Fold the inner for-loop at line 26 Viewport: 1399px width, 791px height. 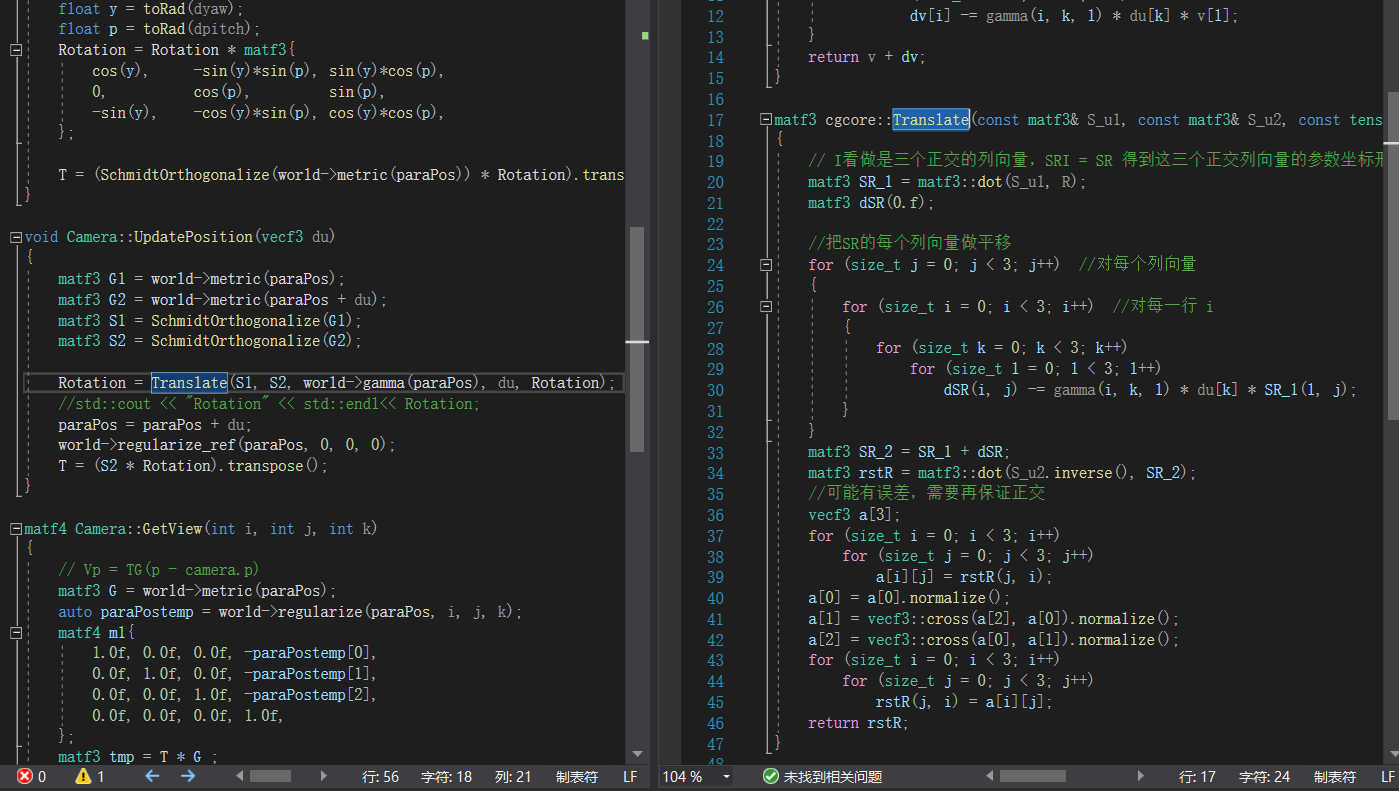(x=765, y=307)
